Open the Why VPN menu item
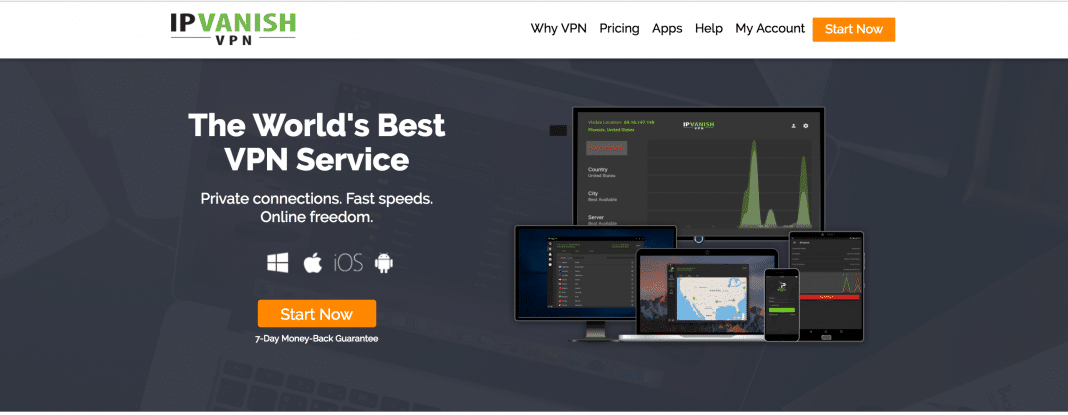Image resolution: width=1068 pixels, height=415 pixels. (x=559, y=29)
